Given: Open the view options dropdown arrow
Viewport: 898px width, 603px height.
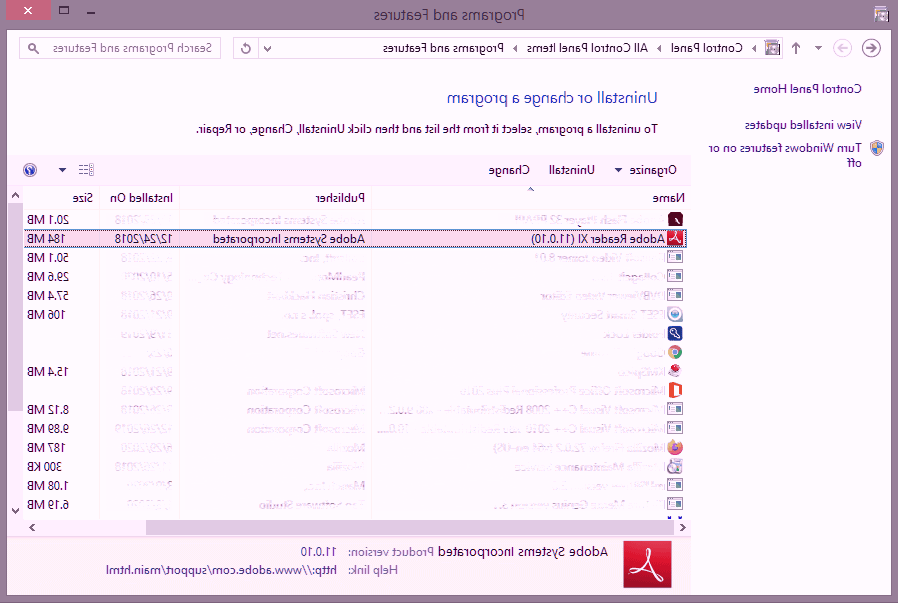Looking at the screenshot, I should [63, 170].
